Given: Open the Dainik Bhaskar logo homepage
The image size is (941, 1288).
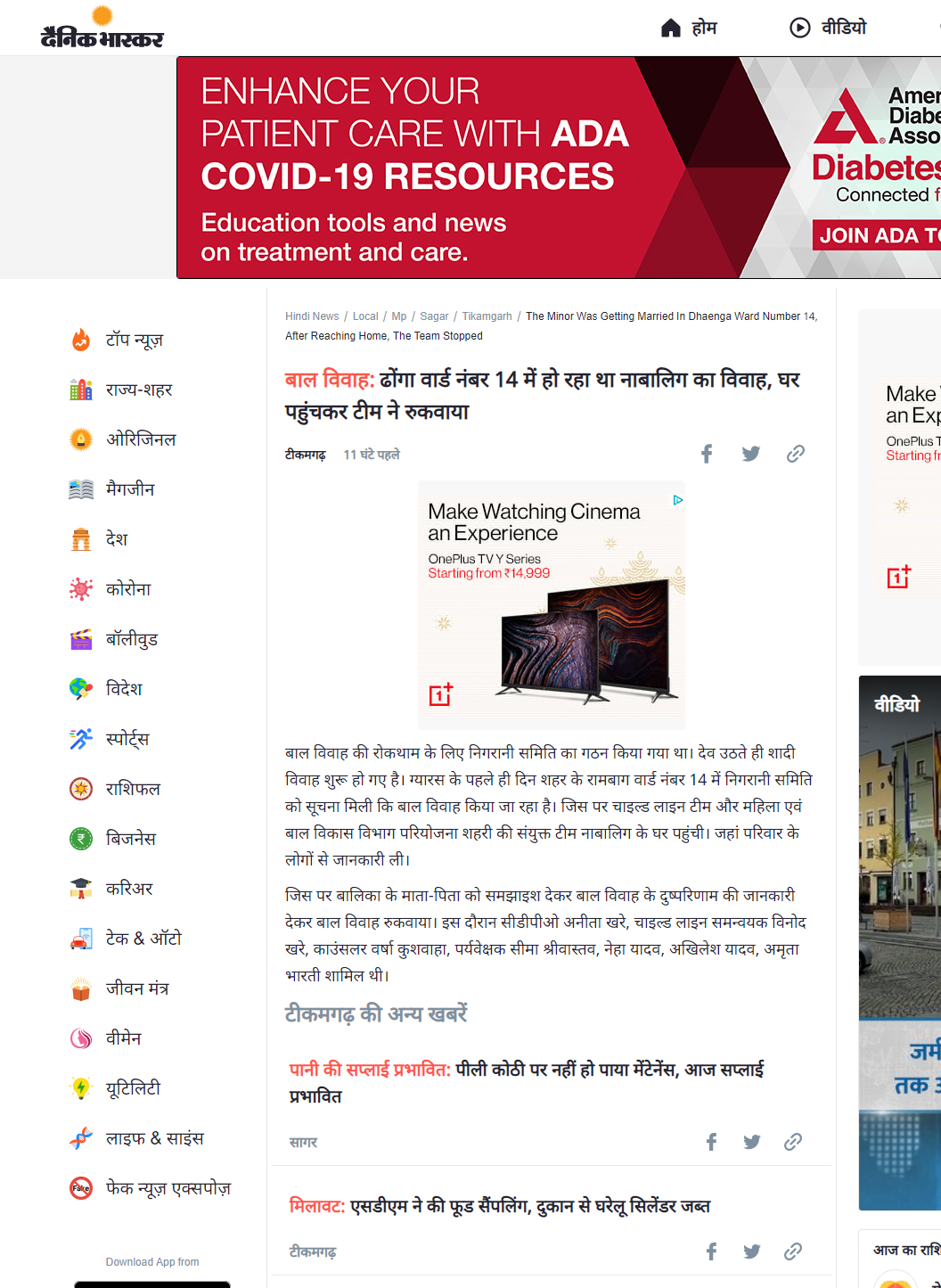Looking at the screenshot, I should [x=102, y=28].
